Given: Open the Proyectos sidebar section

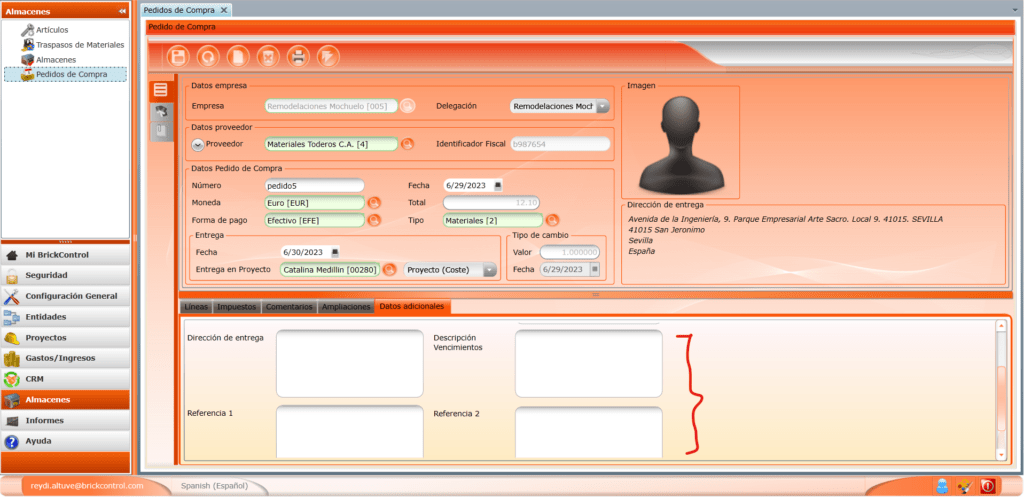Looking at the screenshot, I should click(46, 337).
